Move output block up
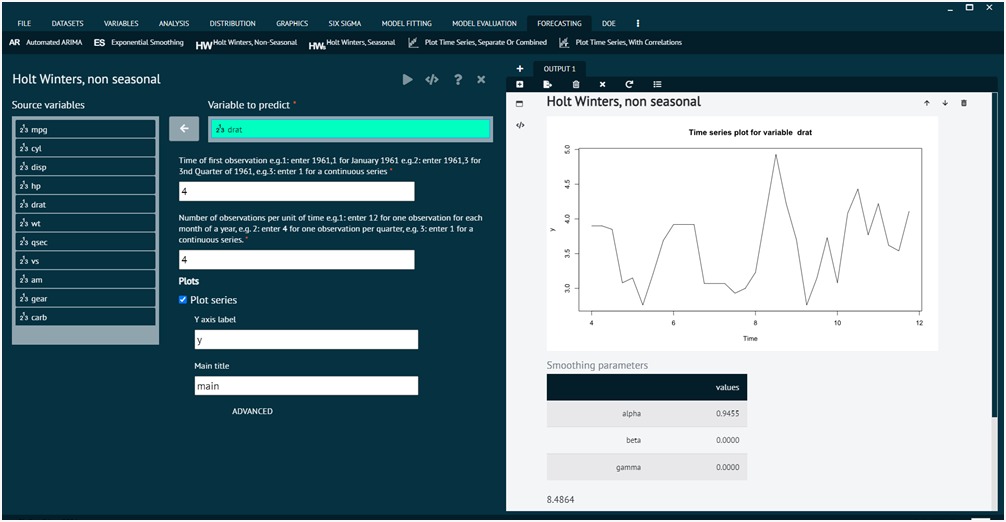This screenshot has width=1006, height=522. (926, 103)
